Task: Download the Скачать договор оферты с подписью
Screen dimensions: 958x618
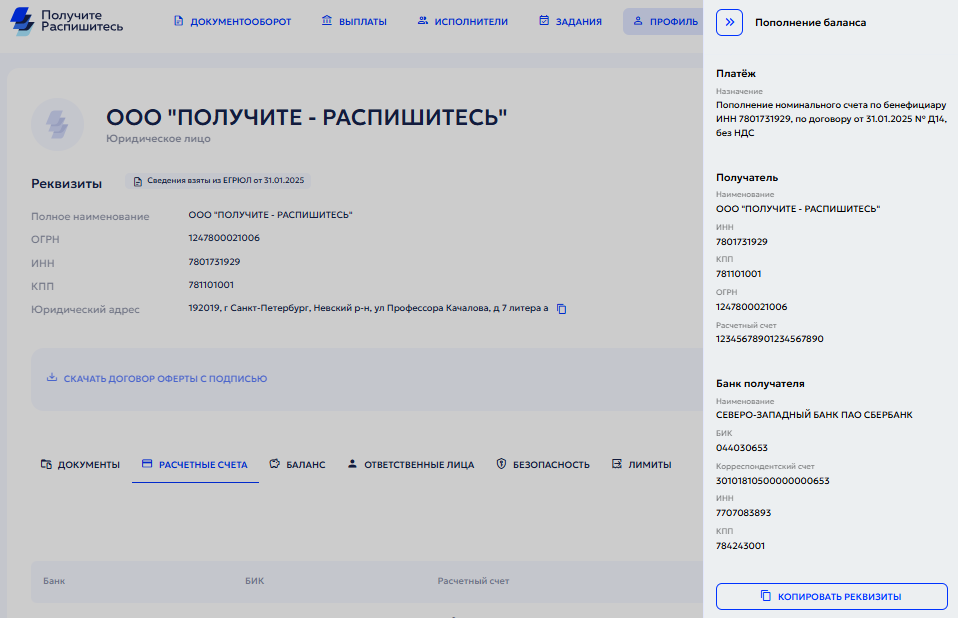Action: (157, 379)
